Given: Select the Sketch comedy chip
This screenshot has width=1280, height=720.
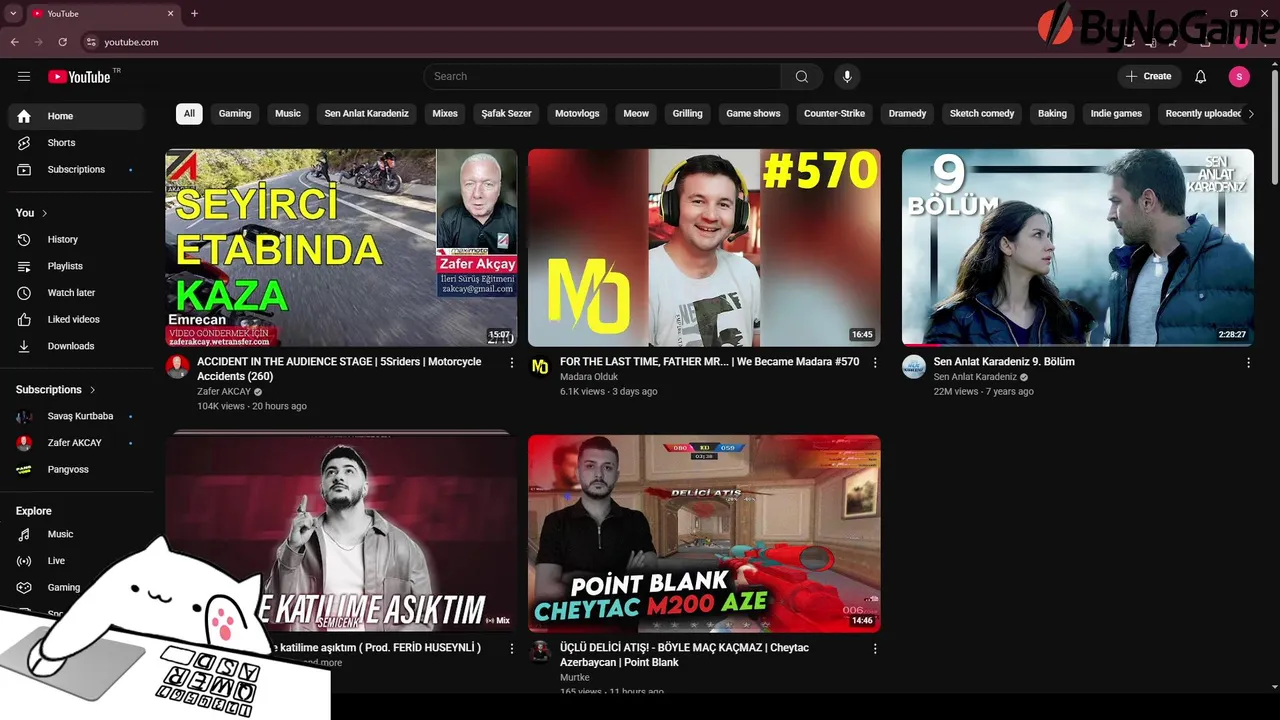Looking at the screenshot, I should tap(982, 114).
